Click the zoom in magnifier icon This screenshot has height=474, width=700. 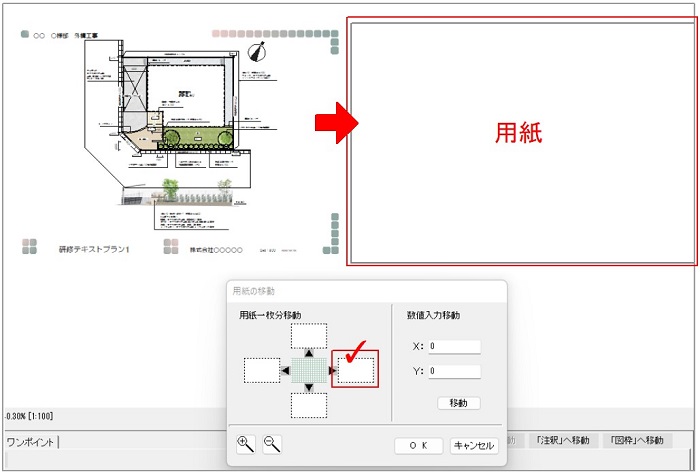tap(246, 444)
